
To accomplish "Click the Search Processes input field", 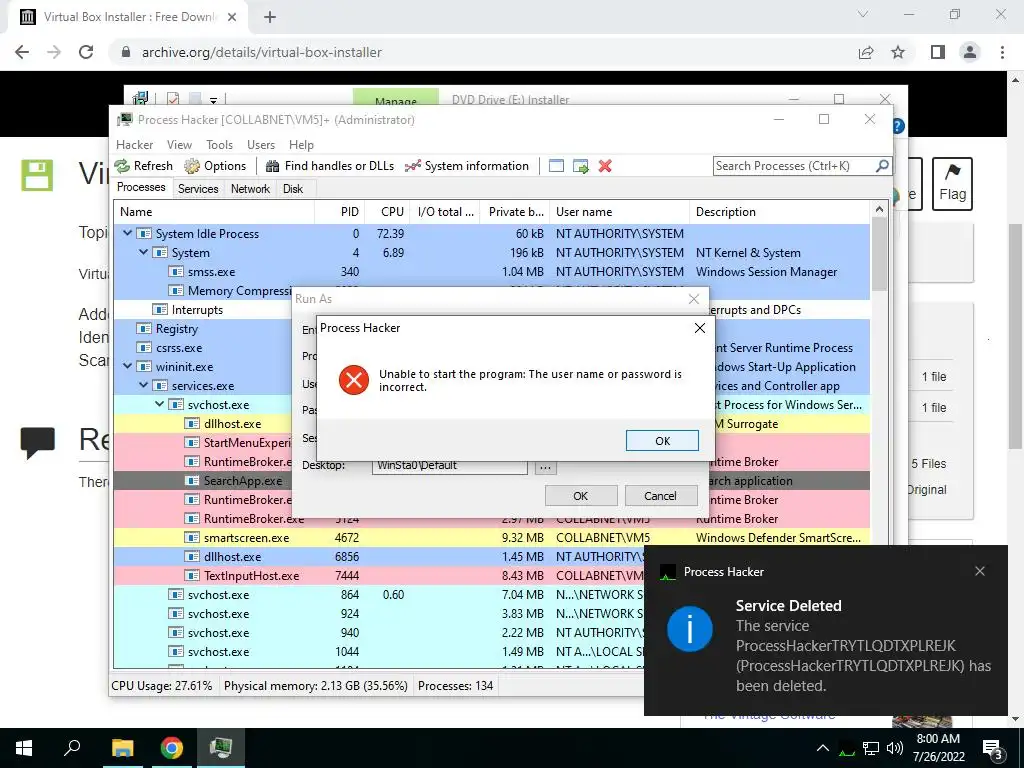I will [x=793, y=166].
